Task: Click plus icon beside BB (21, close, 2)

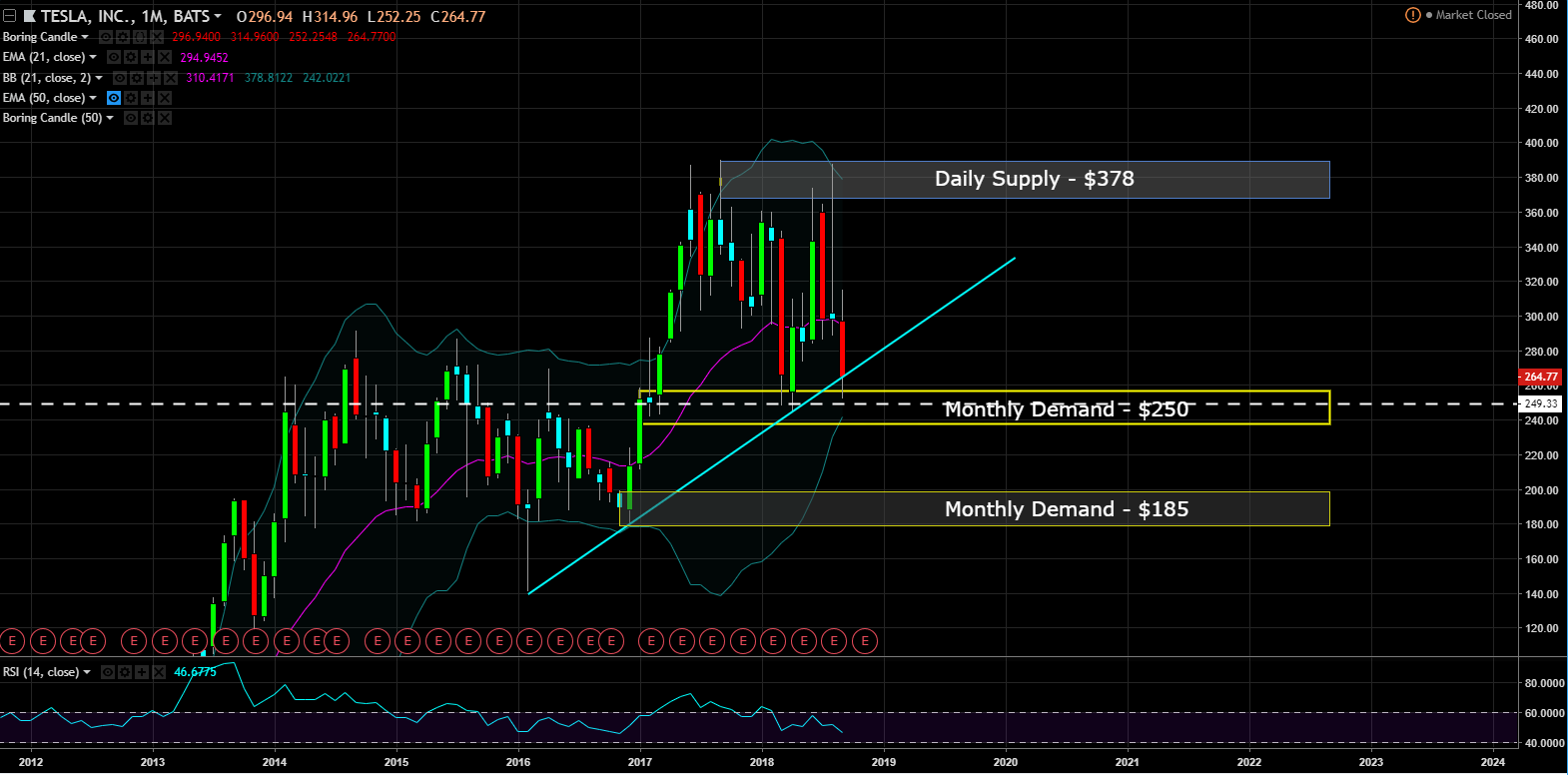Action: click(154, 78)
